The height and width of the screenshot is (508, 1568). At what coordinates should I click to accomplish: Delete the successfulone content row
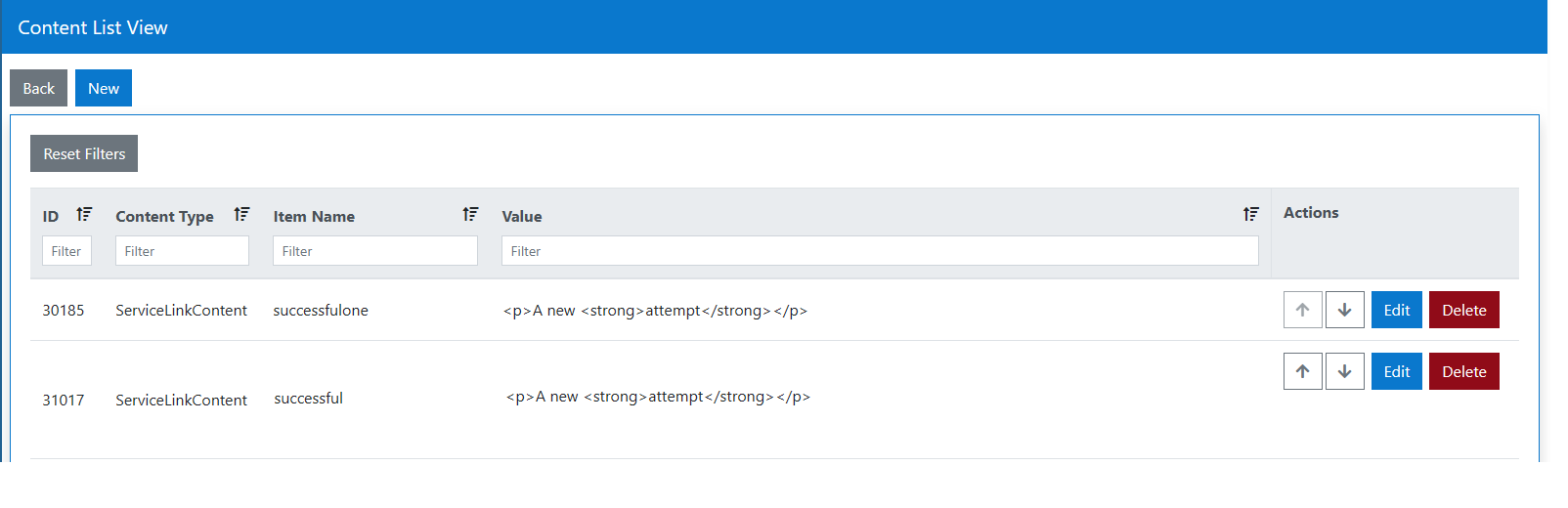click(x=1464, y=310)
